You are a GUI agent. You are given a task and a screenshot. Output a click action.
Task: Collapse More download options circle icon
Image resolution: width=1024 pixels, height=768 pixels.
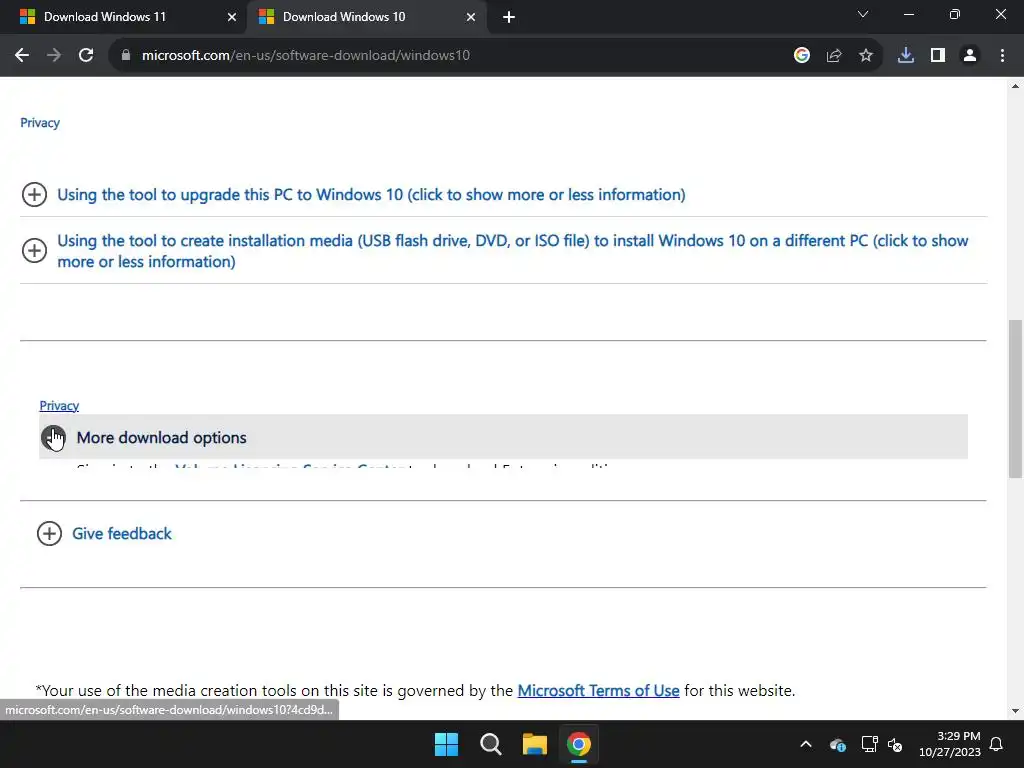pos(54,438)
